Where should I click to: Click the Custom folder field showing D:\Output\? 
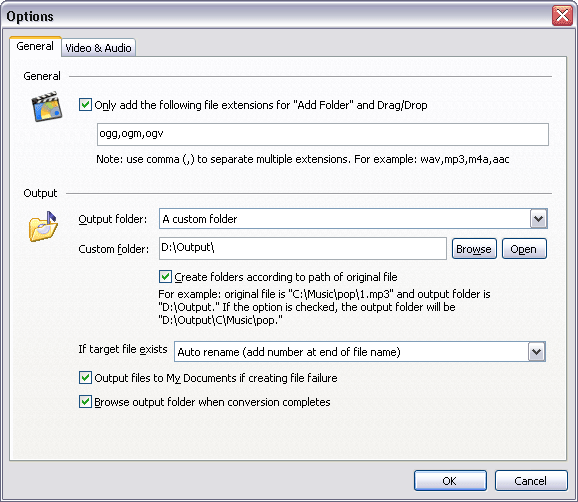(x=303, y=248)
